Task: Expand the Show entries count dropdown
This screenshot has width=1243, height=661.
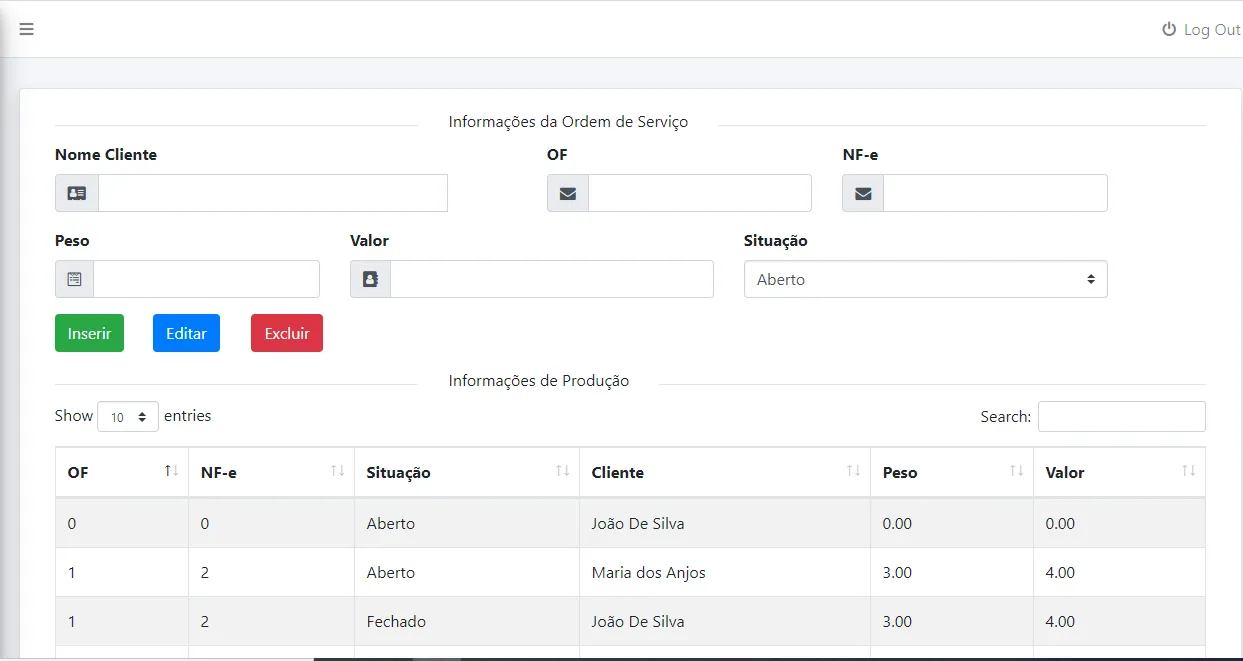Action: tap(128, 417)
